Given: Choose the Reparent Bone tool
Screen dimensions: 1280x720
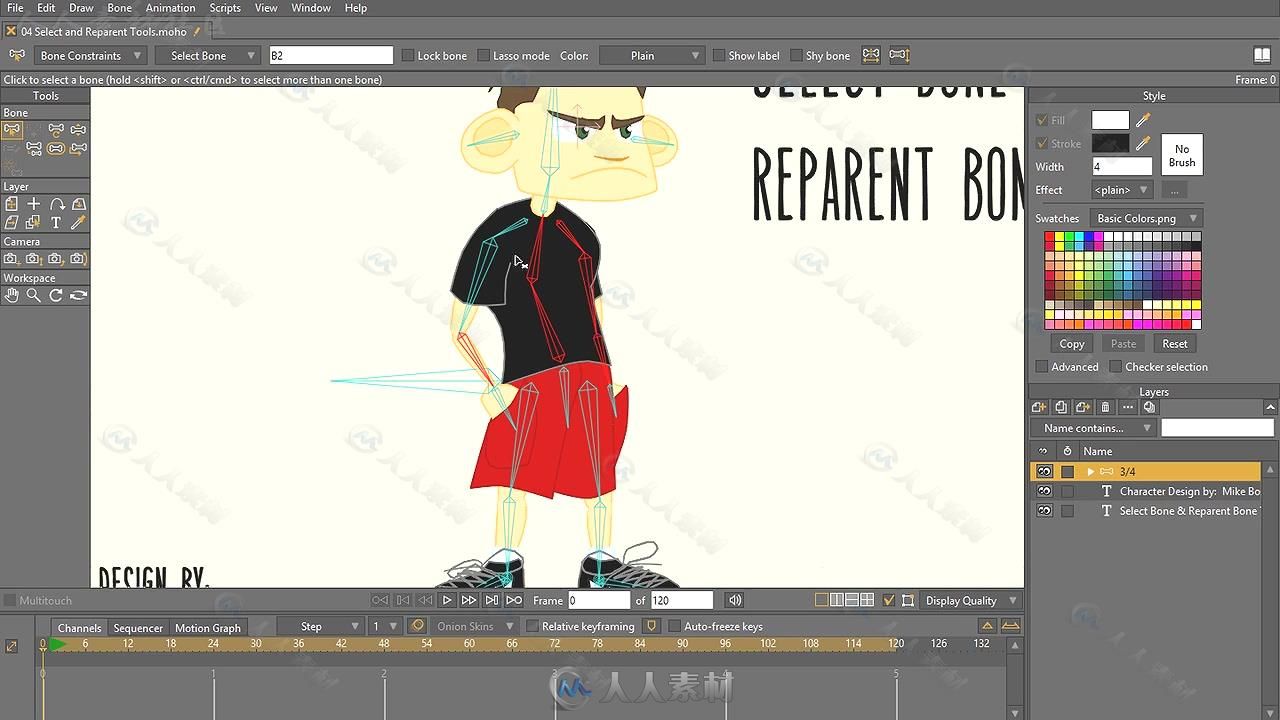Looking at the screenshot, I should click(x=34, y=149).
